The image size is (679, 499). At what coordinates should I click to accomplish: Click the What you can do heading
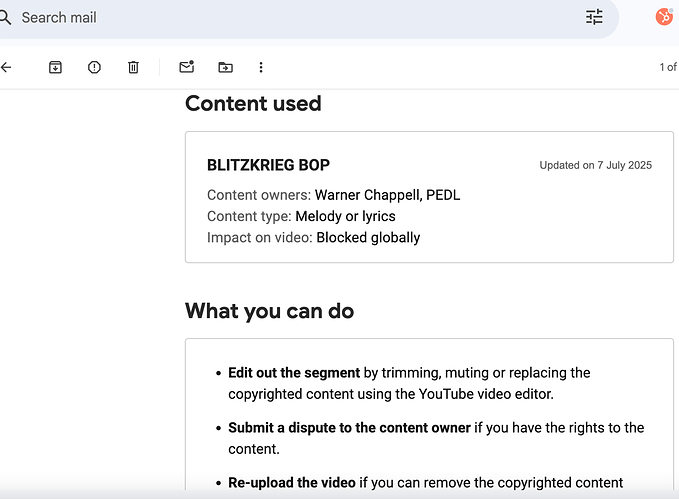coord(269,311)
